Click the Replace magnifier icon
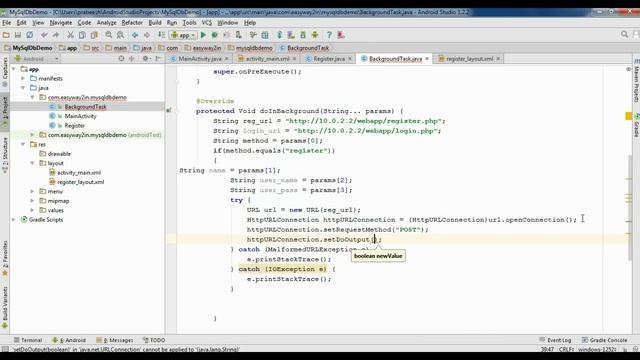The image size is (640, 360). 120,35
